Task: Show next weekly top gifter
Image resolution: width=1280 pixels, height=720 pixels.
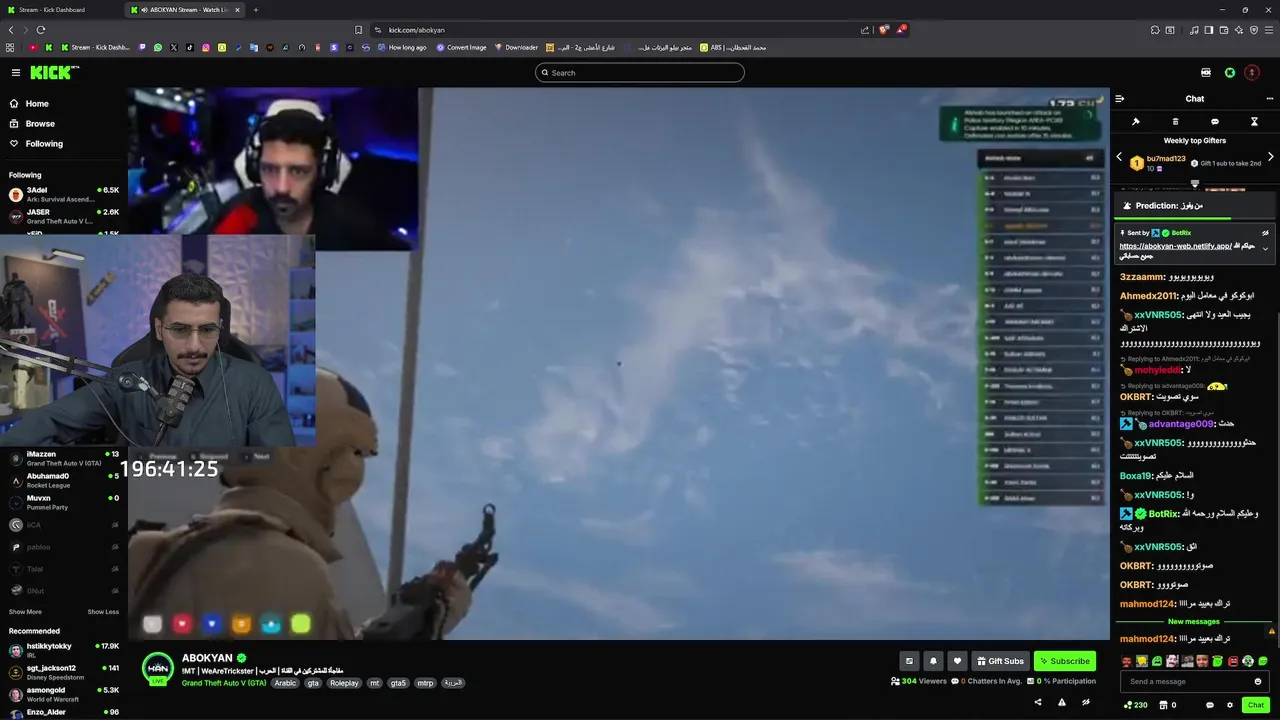Action: point(1271,157)
